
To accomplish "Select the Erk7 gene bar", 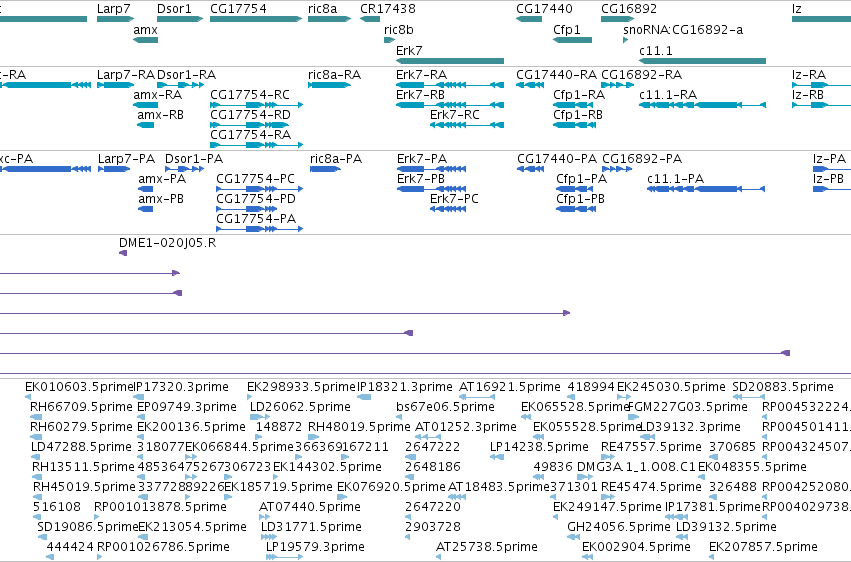I will 450,61.
